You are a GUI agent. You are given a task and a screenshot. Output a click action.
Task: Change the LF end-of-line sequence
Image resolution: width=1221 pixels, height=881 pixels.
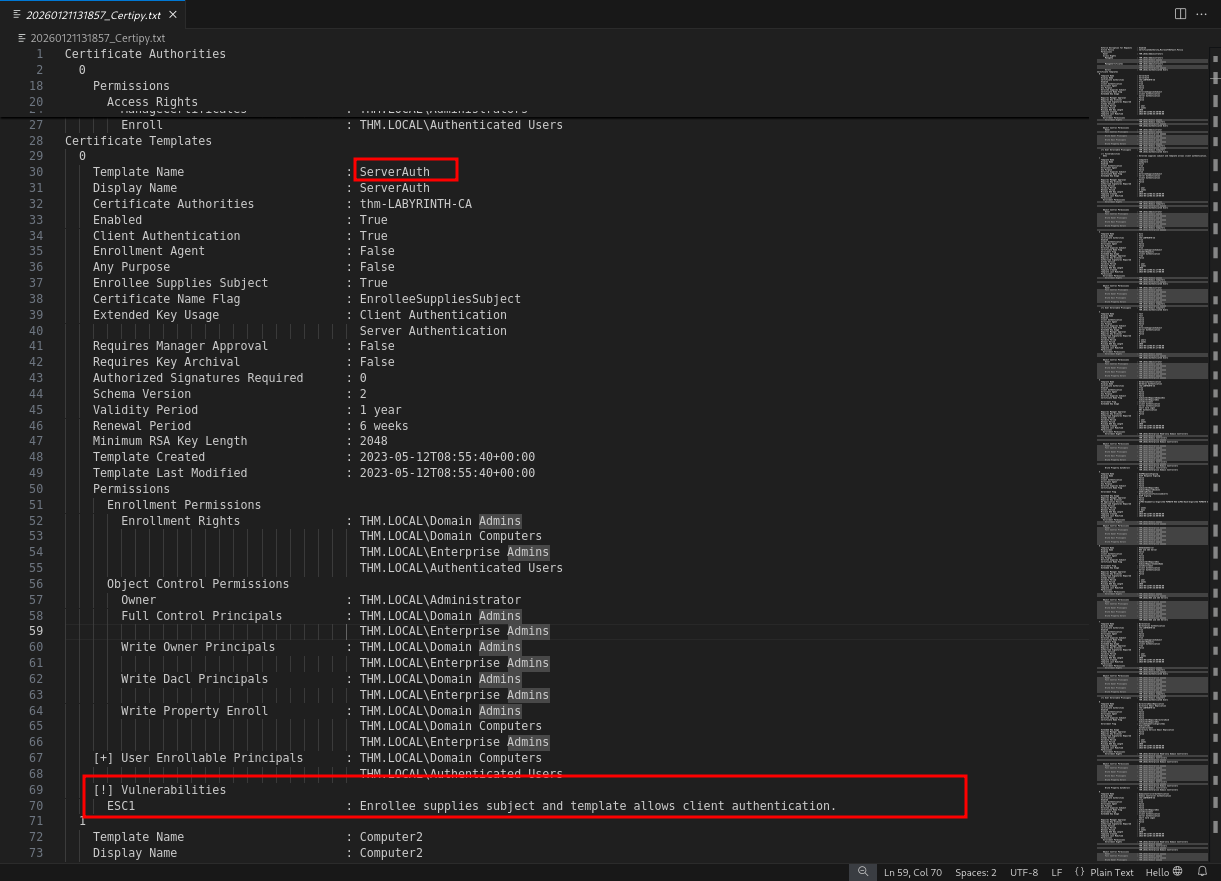tap(1056, 872)
